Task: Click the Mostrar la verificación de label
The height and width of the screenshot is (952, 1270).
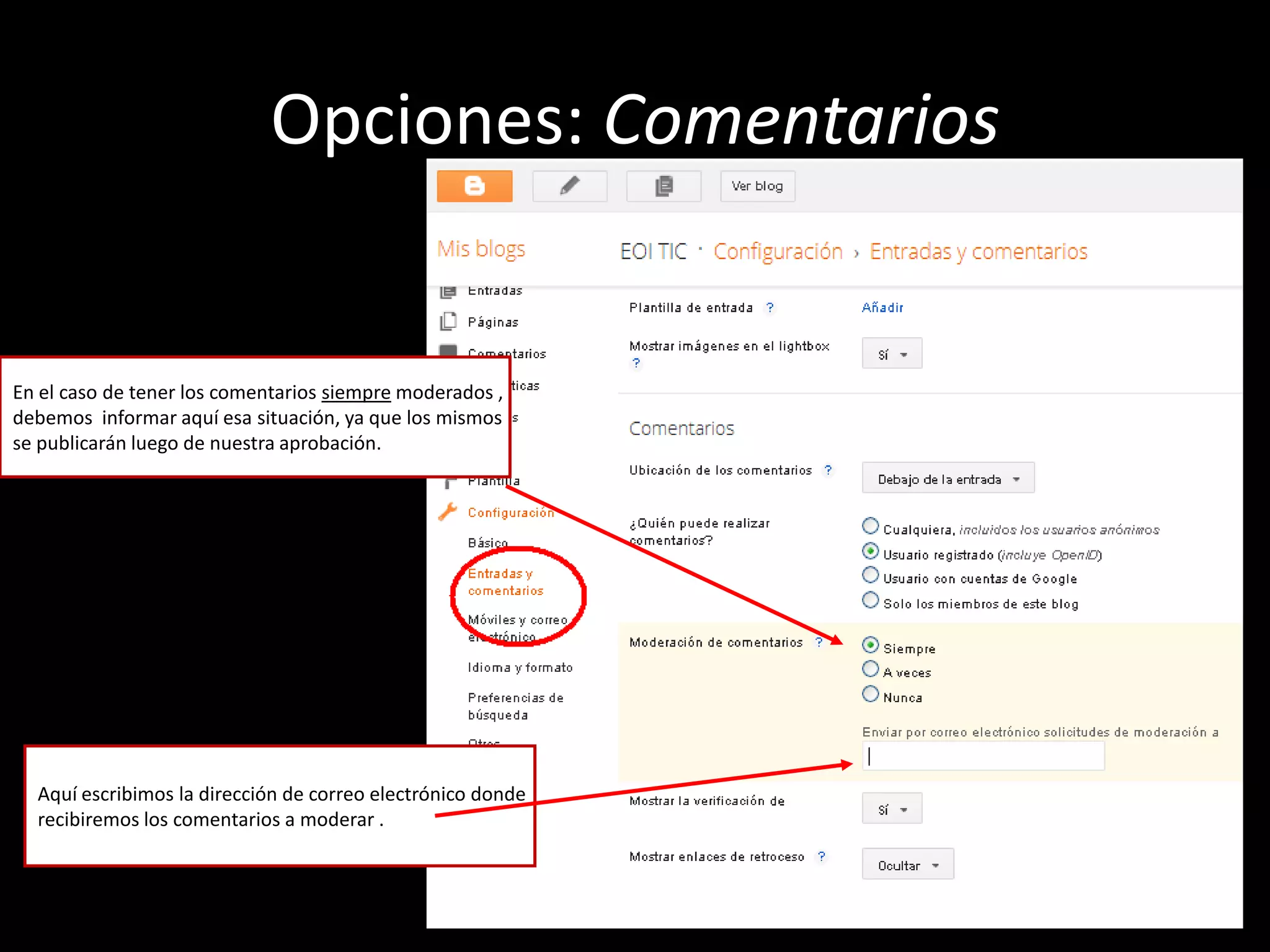Action: [707, 801]
